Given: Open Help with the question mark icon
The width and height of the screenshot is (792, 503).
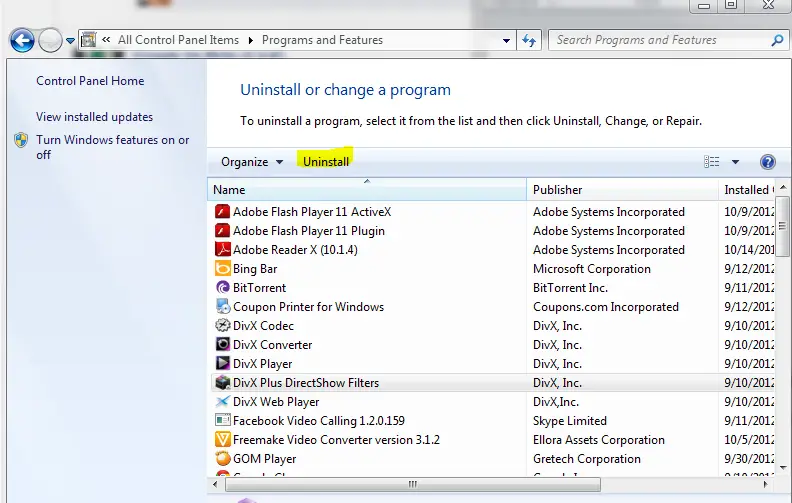Looking at the screenshot, I should click(x=767, y=162).
